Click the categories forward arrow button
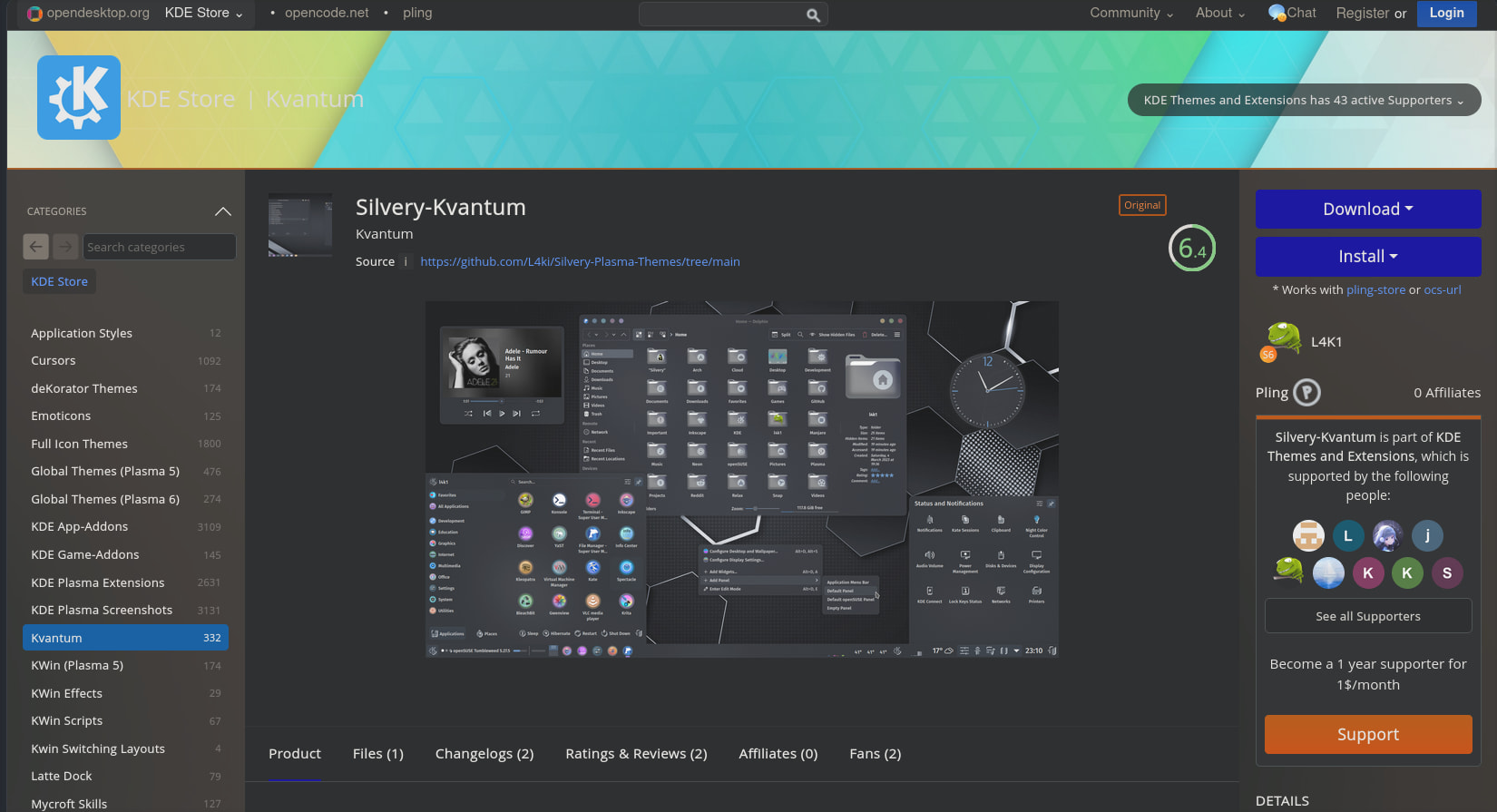This screenshot has width=1497, height=812. coord(65,247)
